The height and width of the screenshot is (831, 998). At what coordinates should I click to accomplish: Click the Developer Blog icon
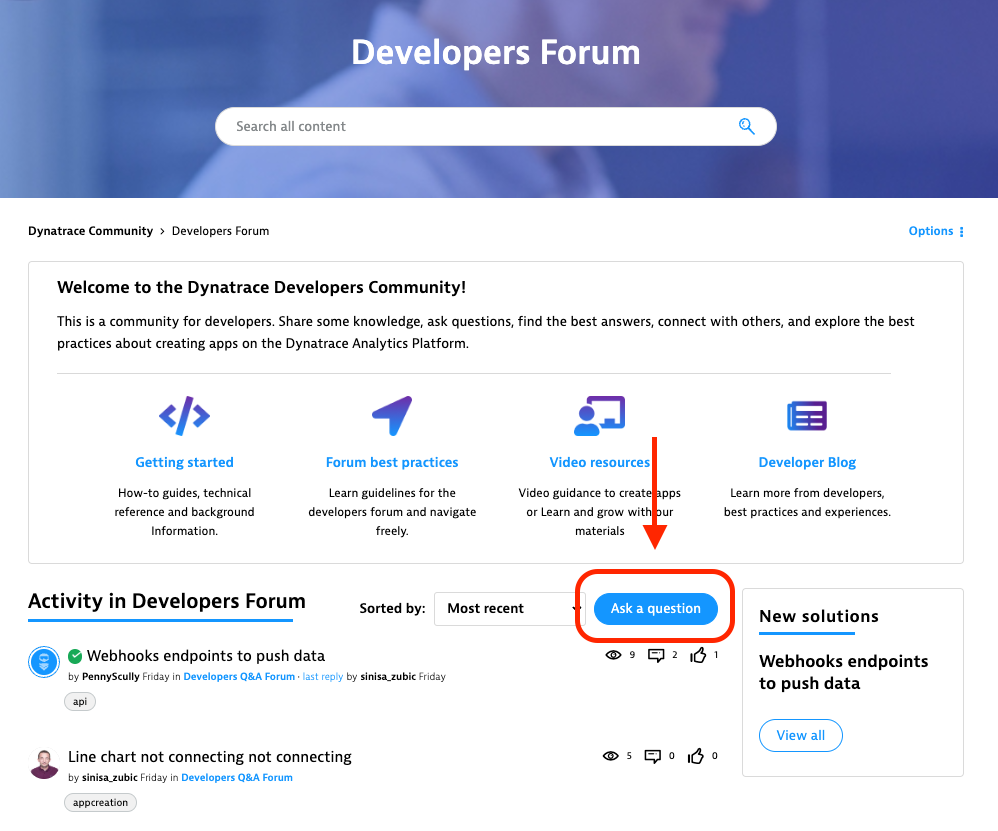(806, 415)
